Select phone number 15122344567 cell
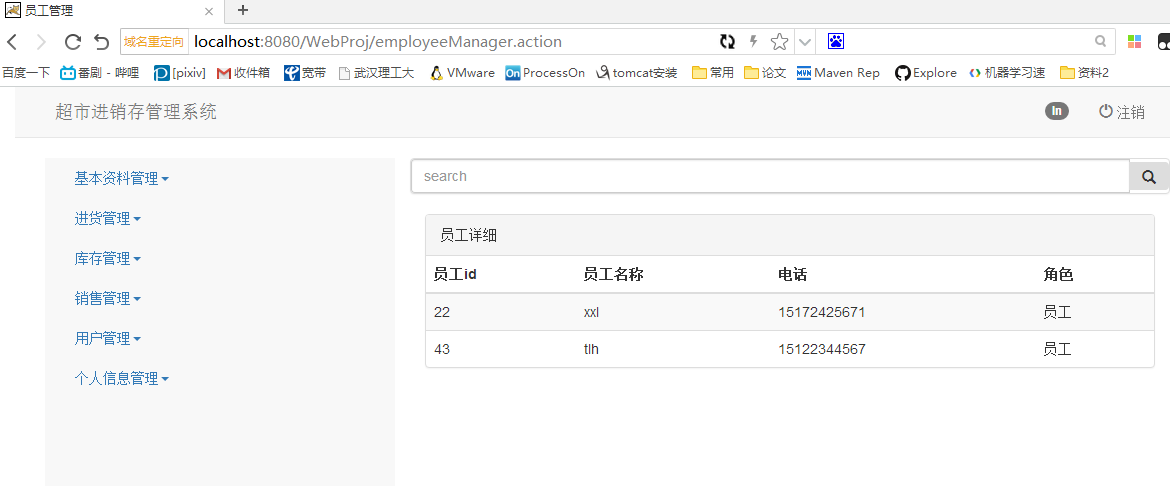Screen dimensions: 1170x486 click(822, 349)
